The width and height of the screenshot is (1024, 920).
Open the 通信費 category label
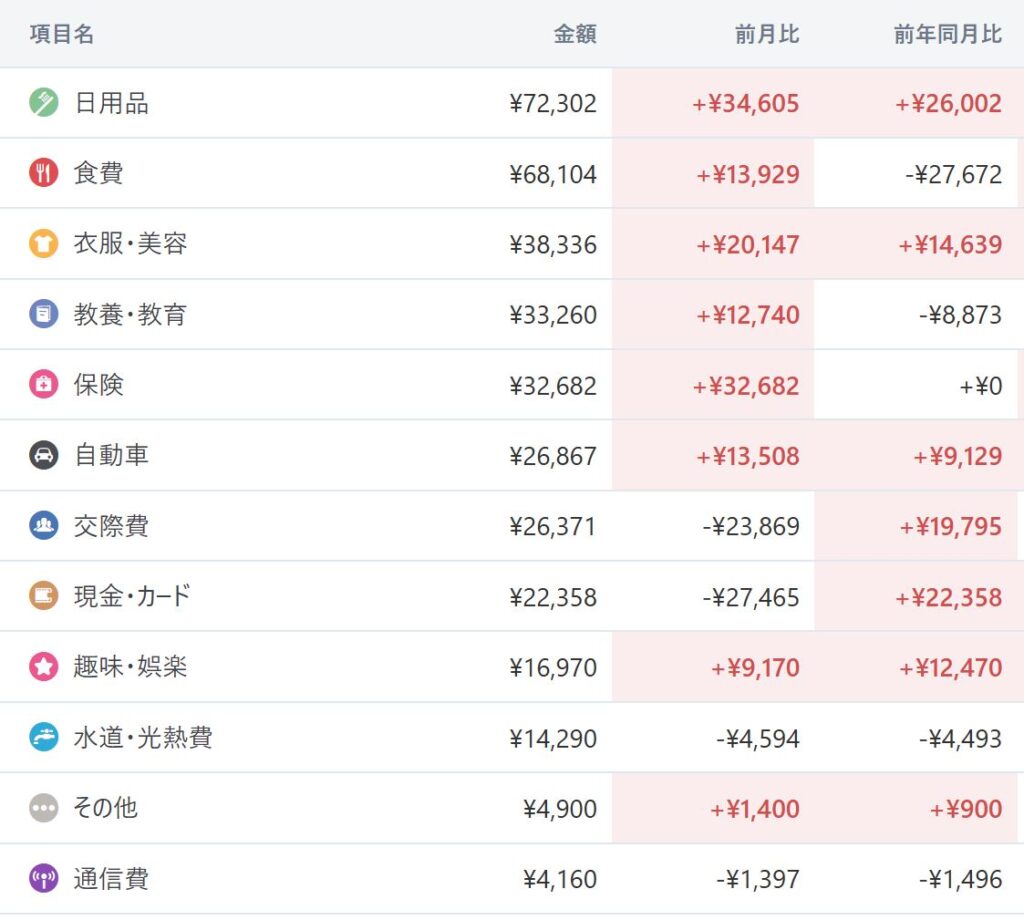click(x=111, y=879)
